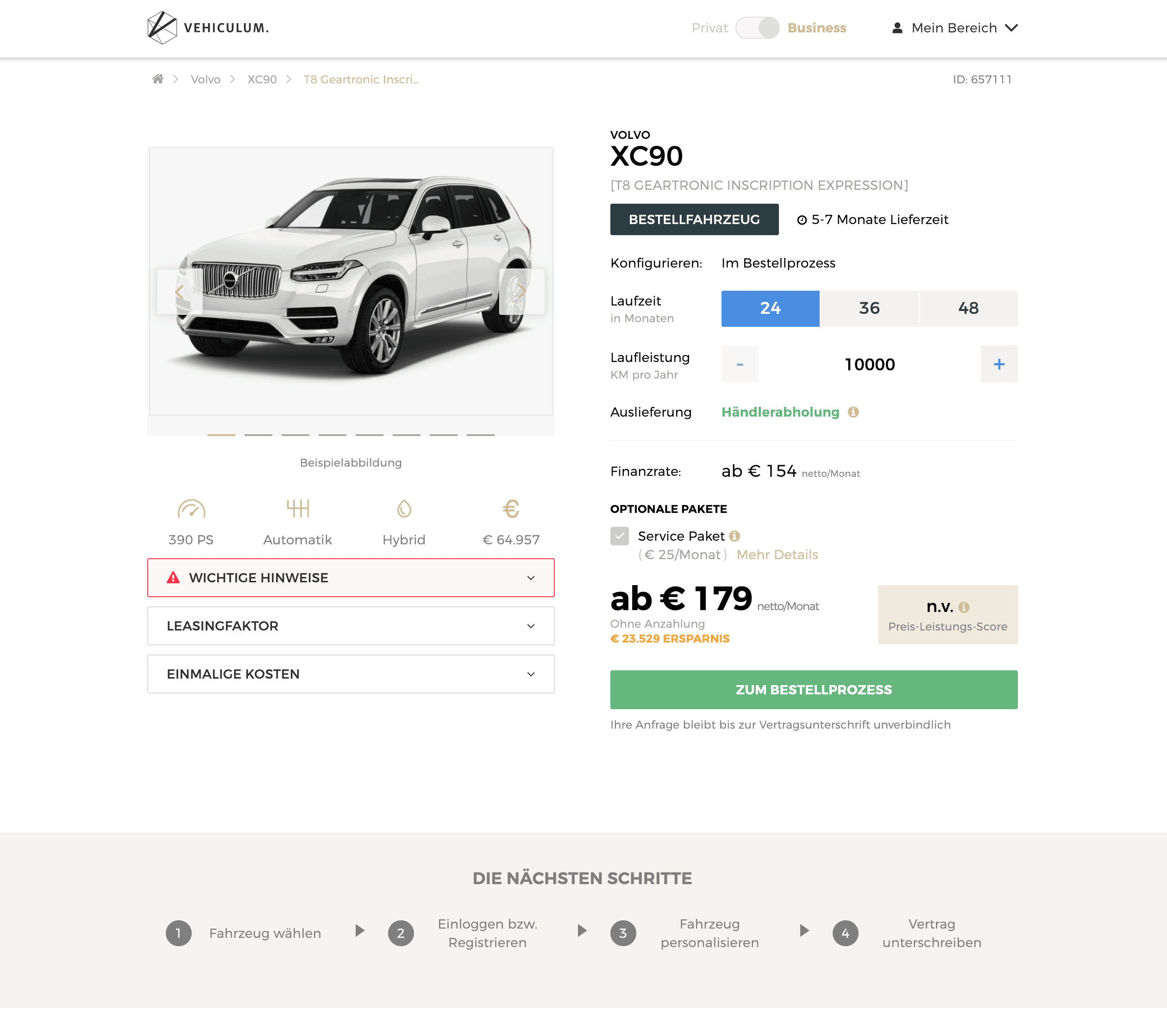Screen dimensions: 1167x1036
Task: Go to home via breadcrumb house icon
Action: pos(157,79)
